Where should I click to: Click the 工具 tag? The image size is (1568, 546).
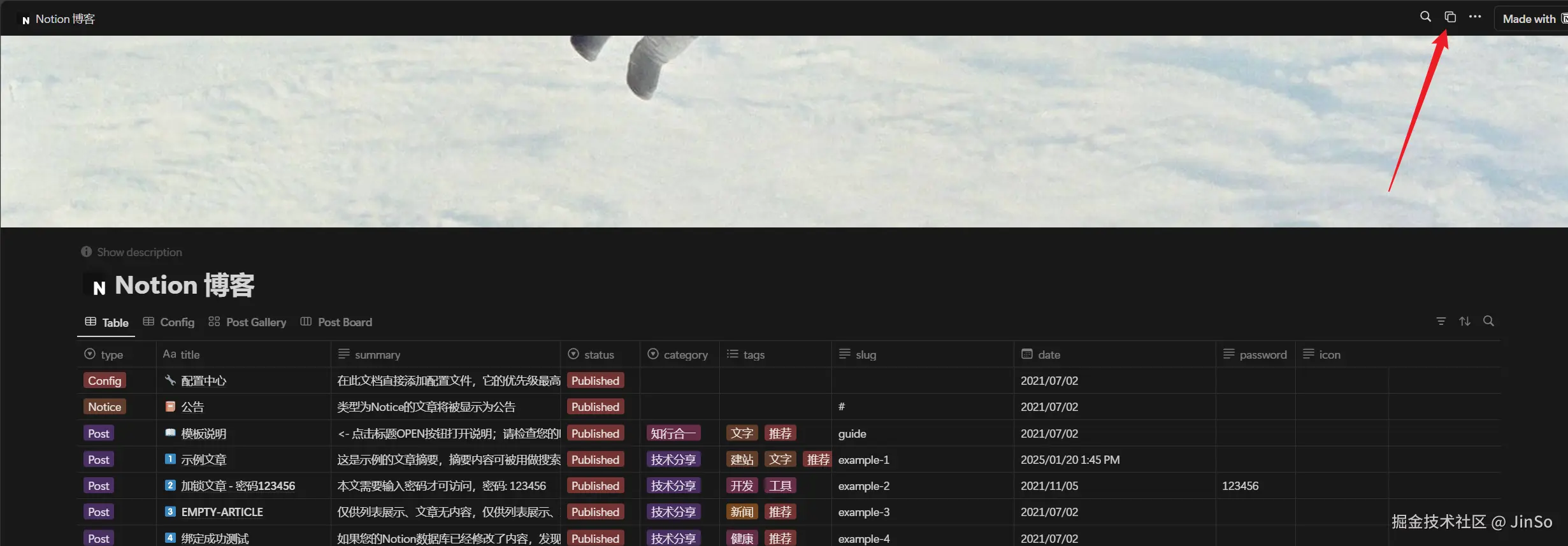pyautogui.click(x=780, y=485)
